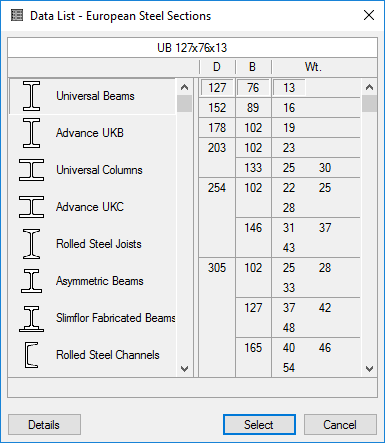Viewport: 385px width, 443px height.
Task: Click the data list icon in title bar
Action: pyautogui.click(x=17, y=15)
